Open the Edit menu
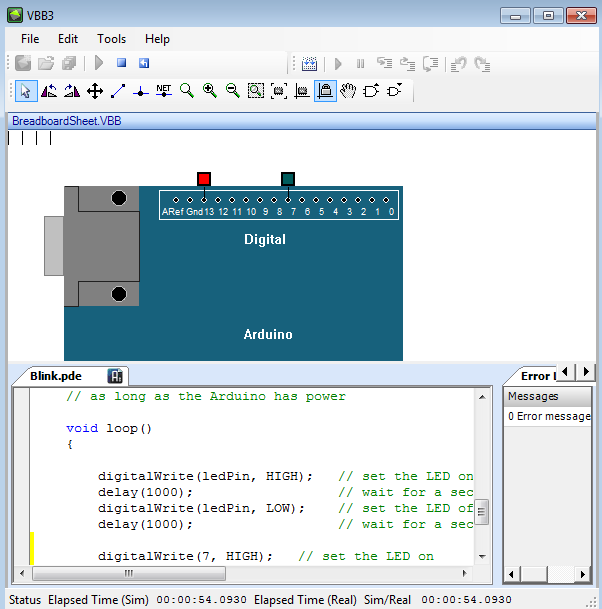 click(68, 39)
